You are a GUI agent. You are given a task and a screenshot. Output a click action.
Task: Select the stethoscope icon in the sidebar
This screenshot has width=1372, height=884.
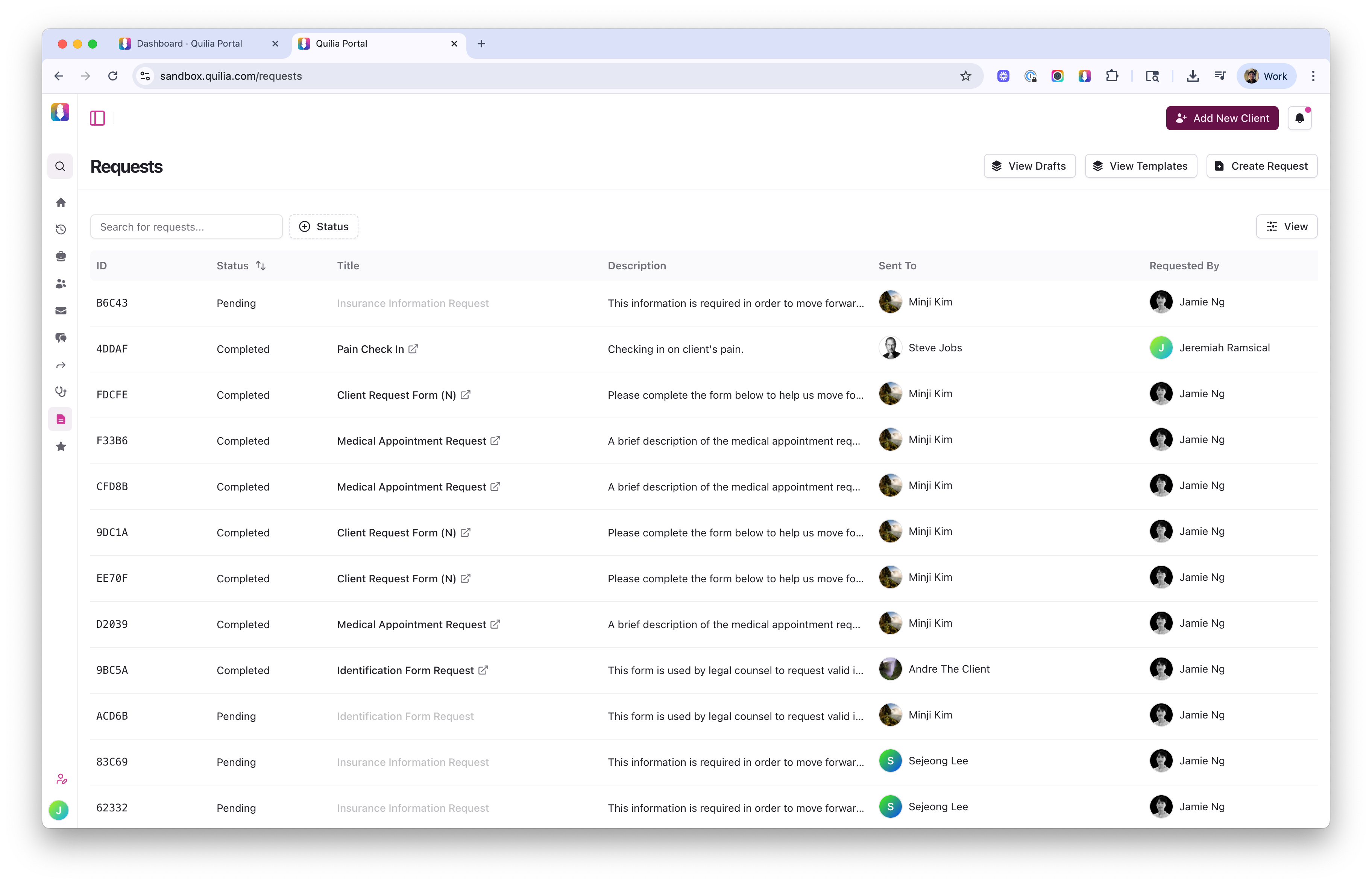[60, 391]
